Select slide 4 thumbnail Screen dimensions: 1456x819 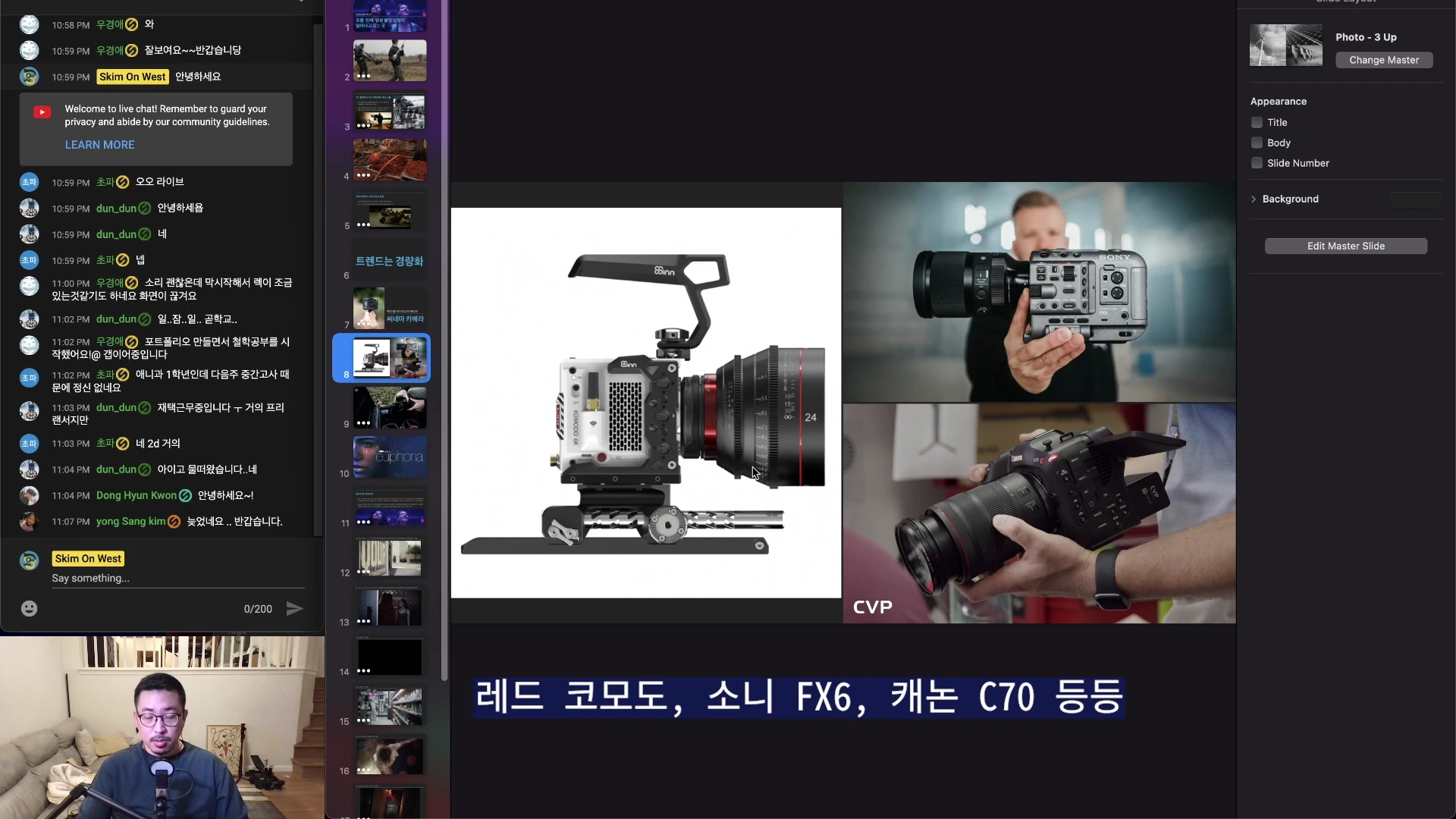pyautogui.click(x=390, y=159)
